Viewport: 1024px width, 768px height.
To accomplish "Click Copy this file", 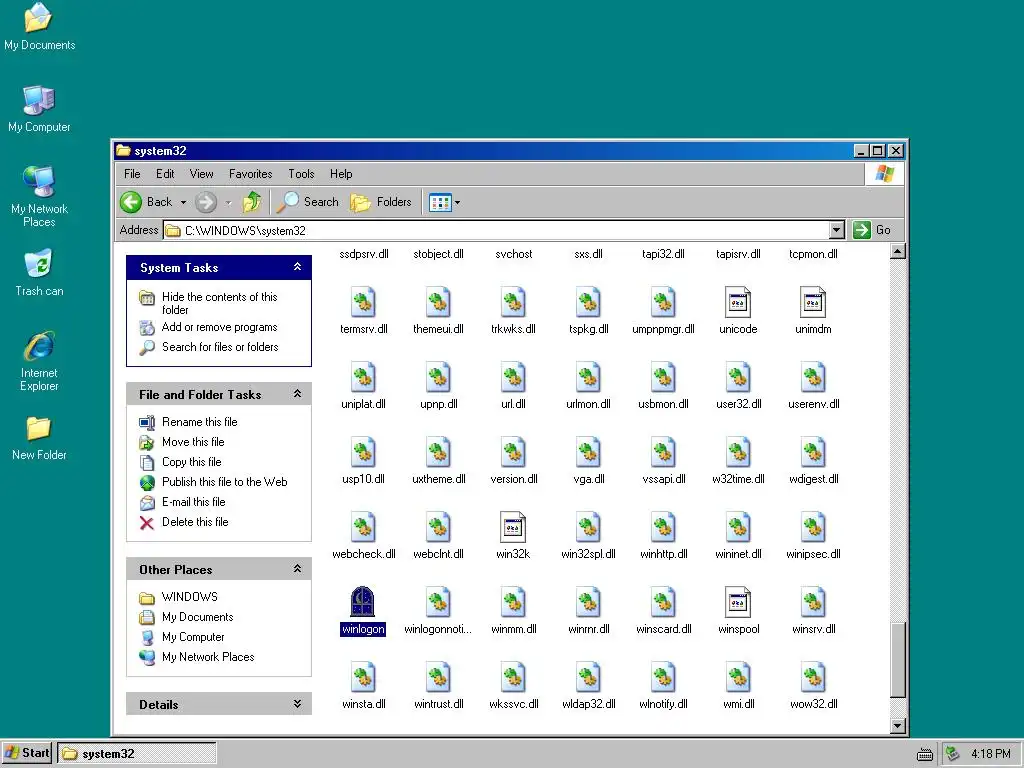I will [191, 462].
